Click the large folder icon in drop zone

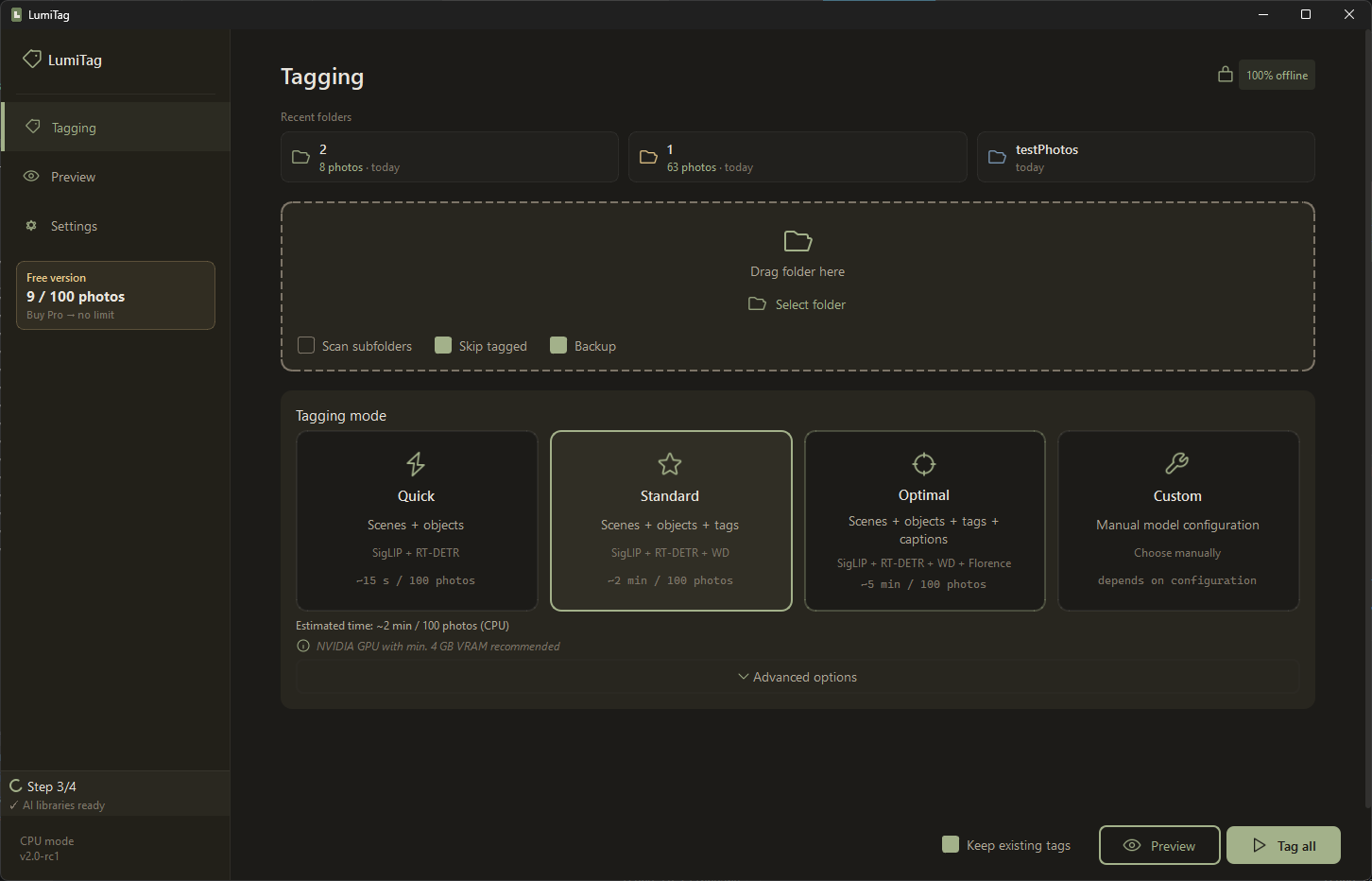[x=797, y=240]
